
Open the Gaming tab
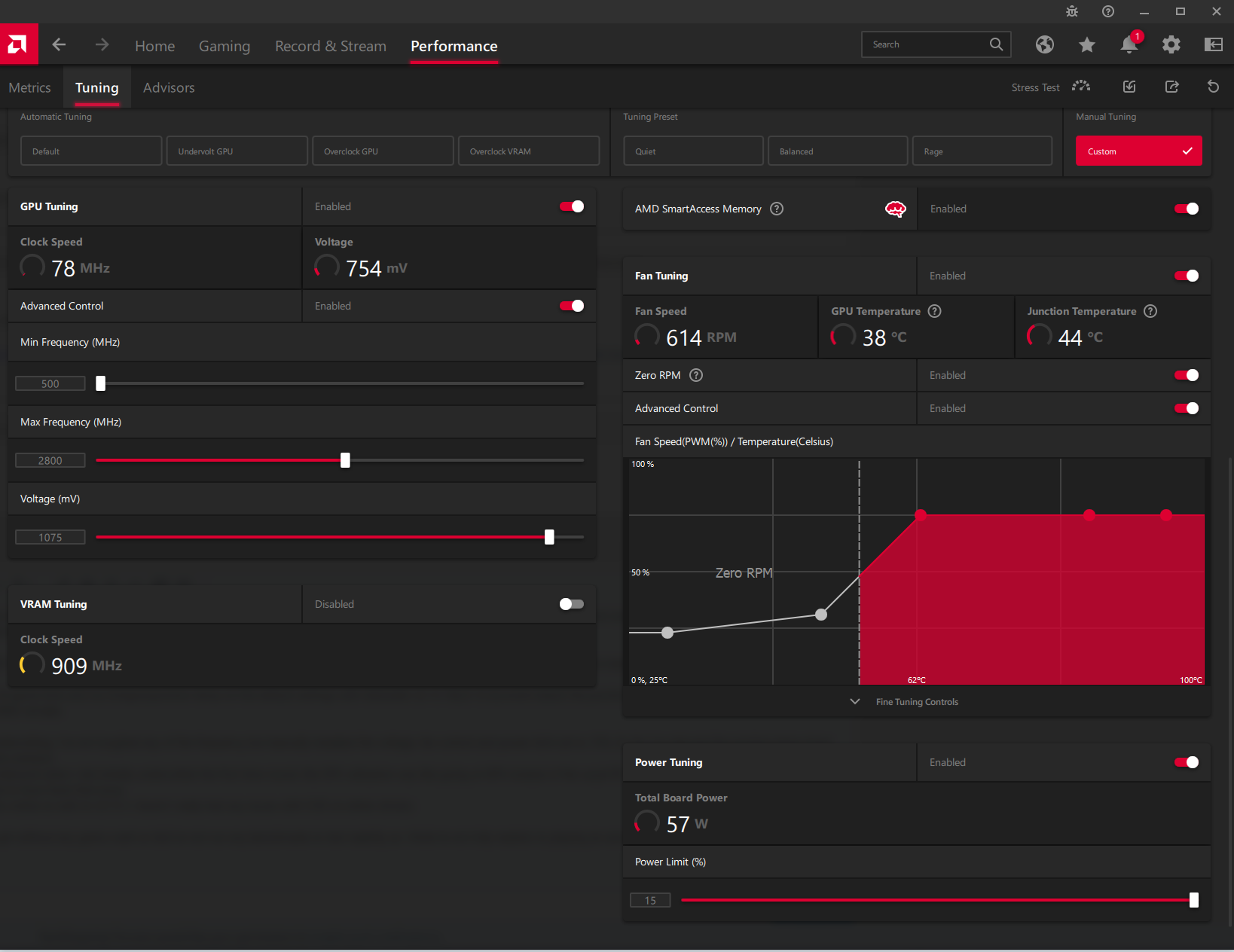click(x=225, y=46)
